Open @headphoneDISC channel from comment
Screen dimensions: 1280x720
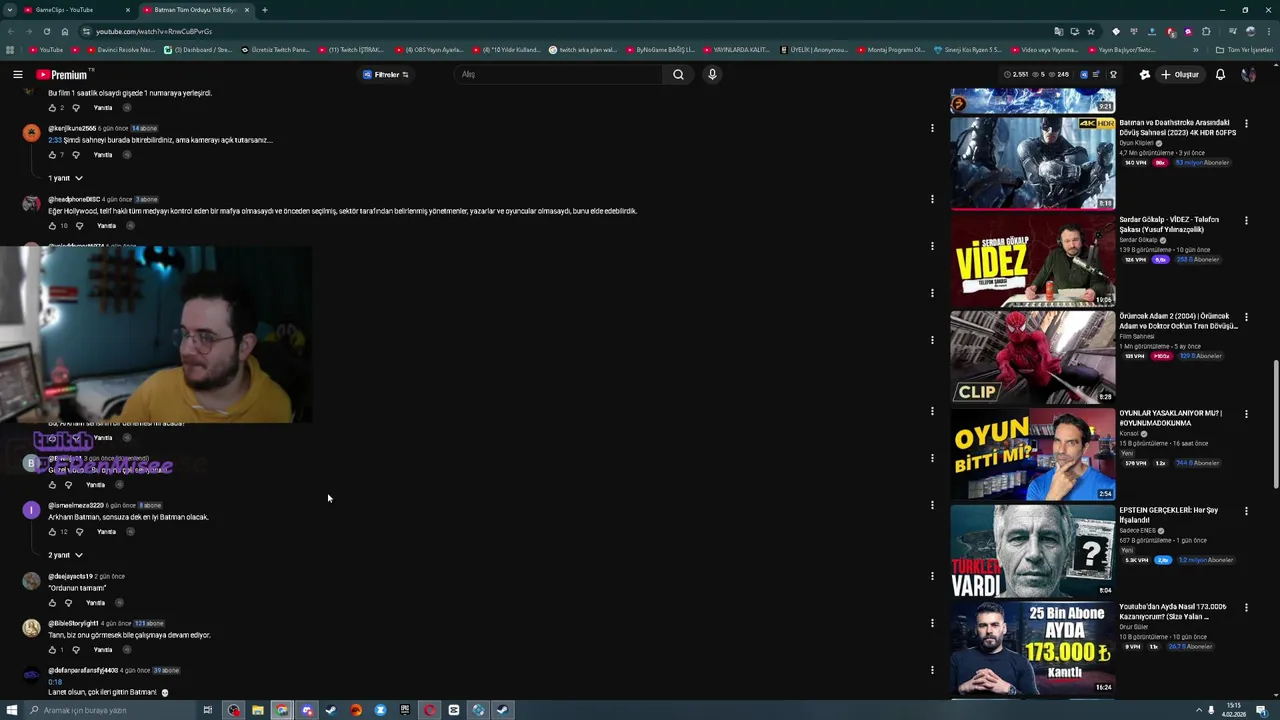click(74, 199)
